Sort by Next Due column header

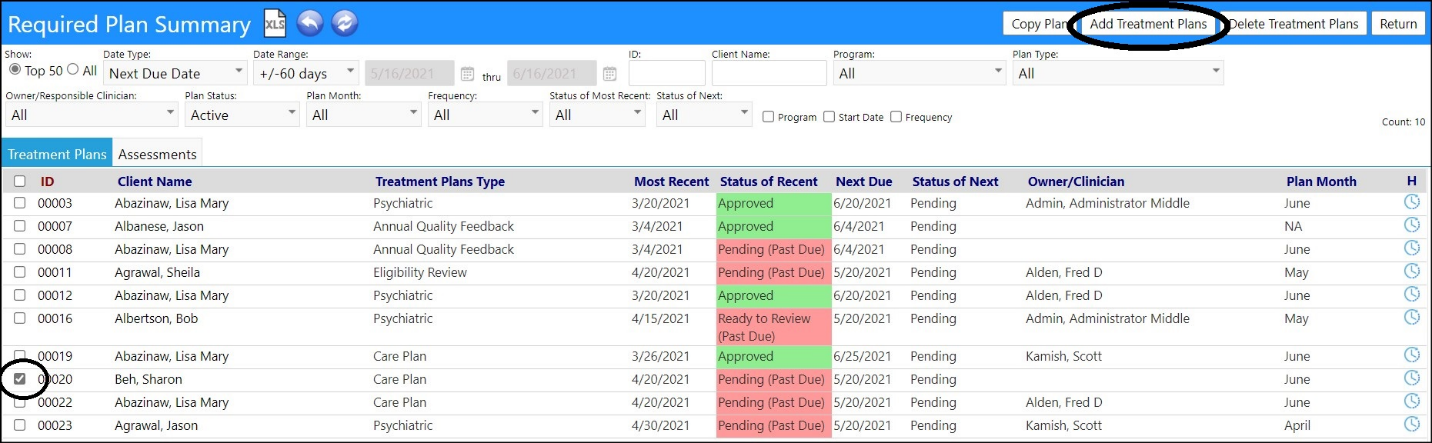coord(864,181)
